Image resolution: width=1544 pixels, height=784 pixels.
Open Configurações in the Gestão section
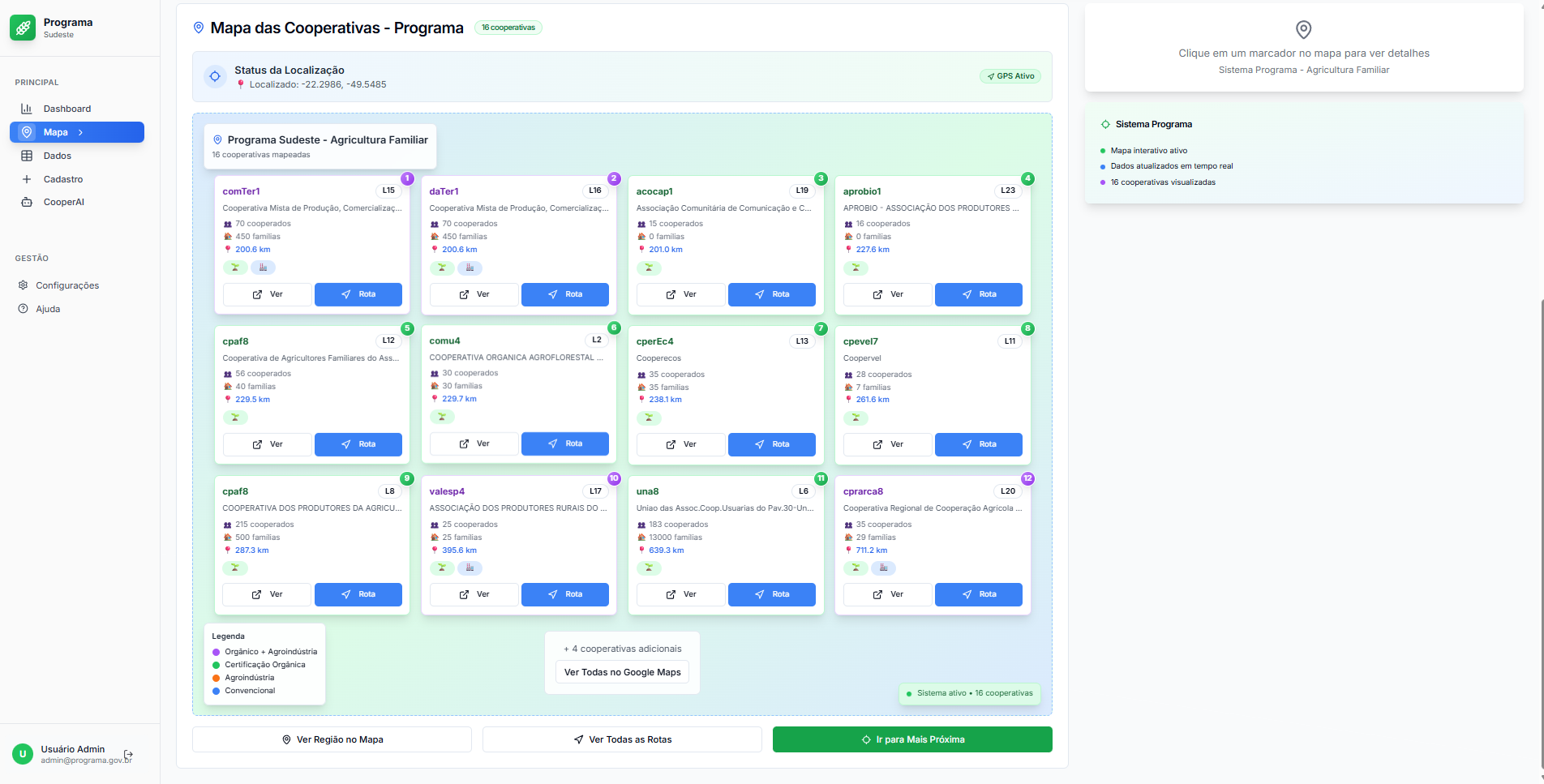(67, 285)
